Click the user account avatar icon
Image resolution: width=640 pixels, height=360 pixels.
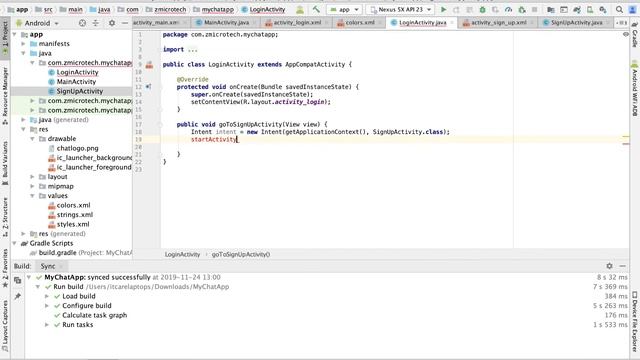pos(633,9)
